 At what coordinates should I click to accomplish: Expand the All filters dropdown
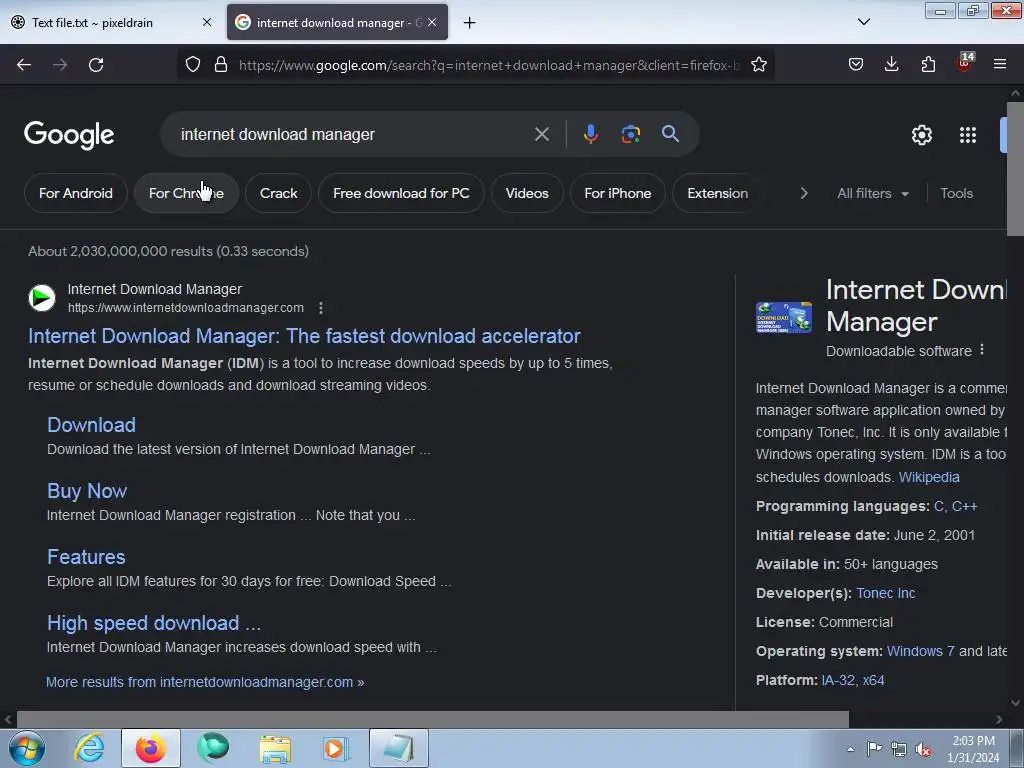point(872,193)
